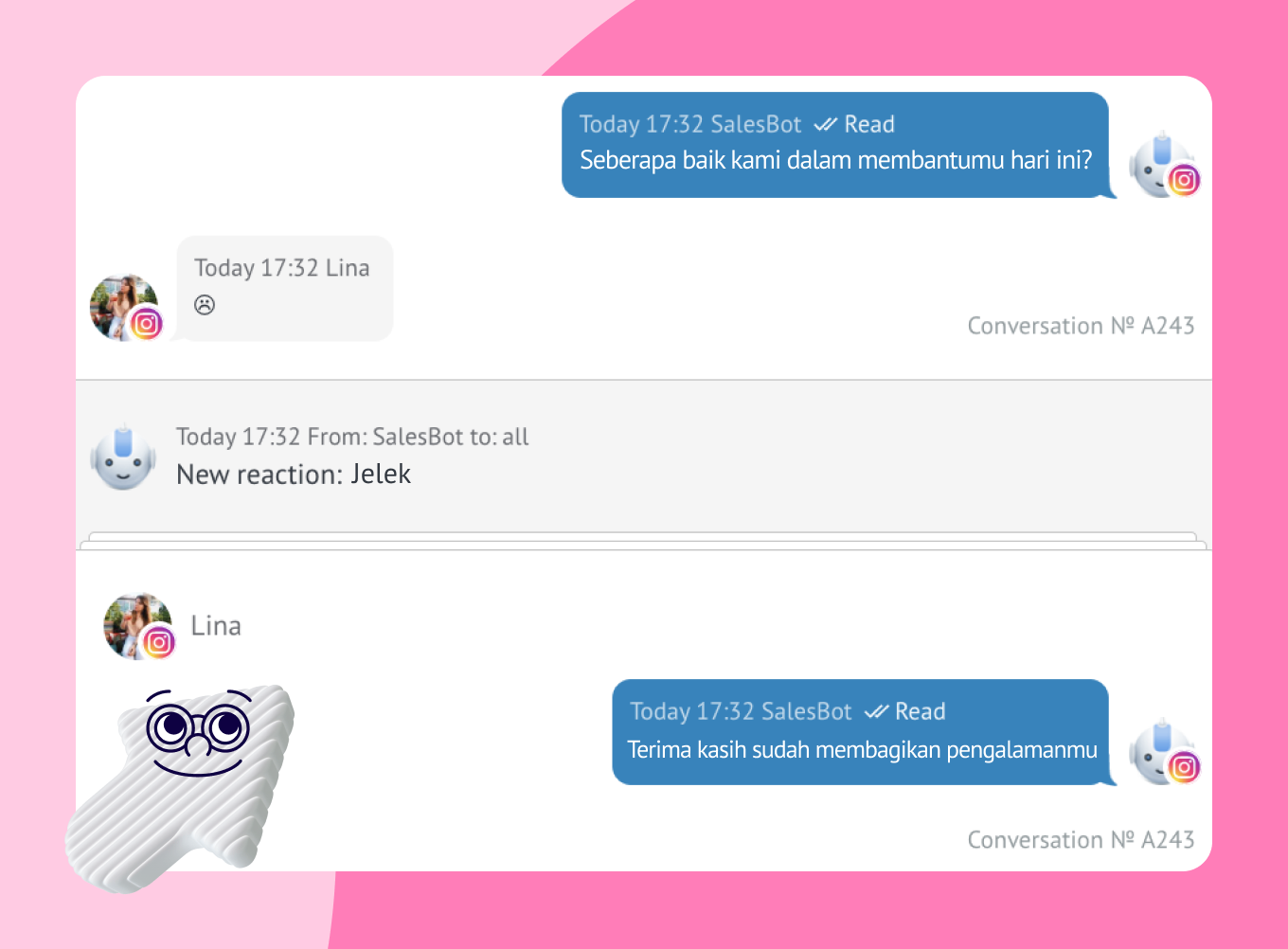Viewport: 1288px width, 949px height.
Task: Click the sad face emoji reaction
Action: (205, 305)
